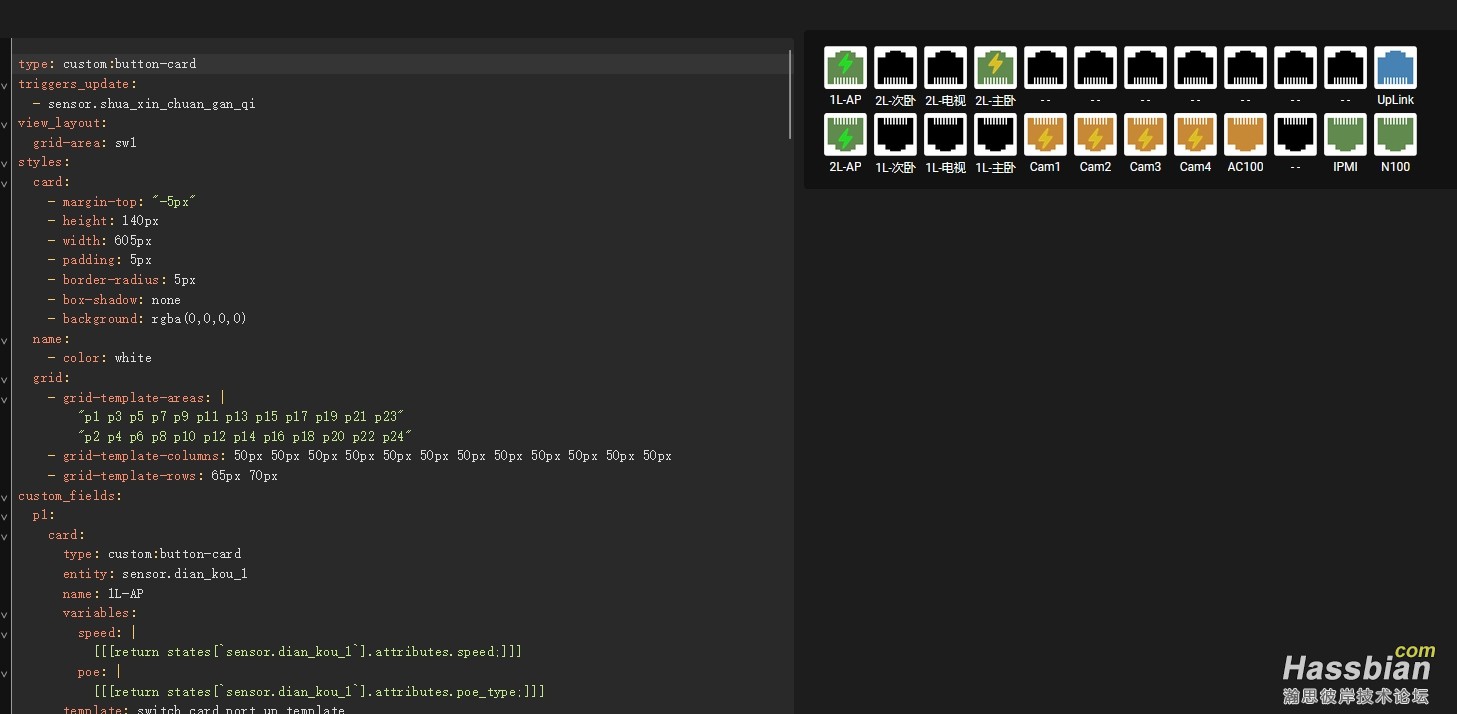Fold the custom_fields section
This screenshot has height=714, width=1457.
[x=5, y=496]
